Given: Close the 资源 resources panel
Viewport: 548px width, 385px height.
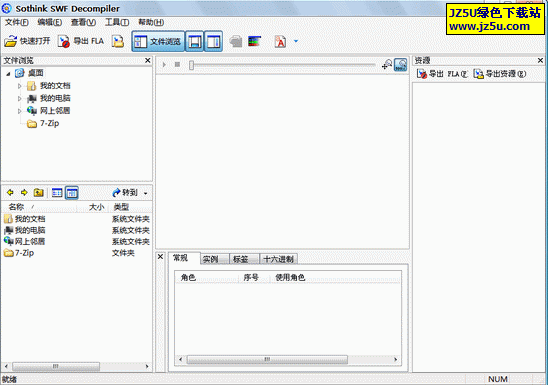Looking at the screenshot, I should [540, 60].
